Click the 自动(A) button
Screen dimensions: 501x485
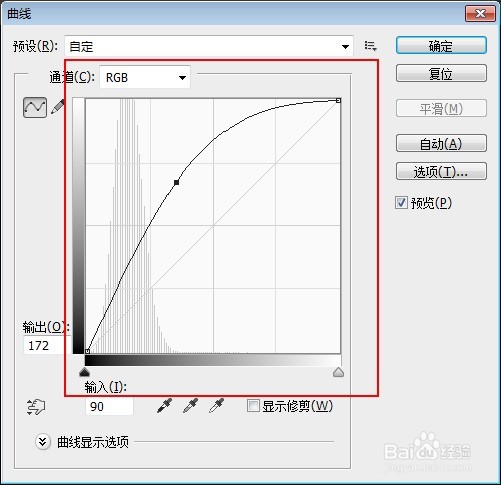441,143
